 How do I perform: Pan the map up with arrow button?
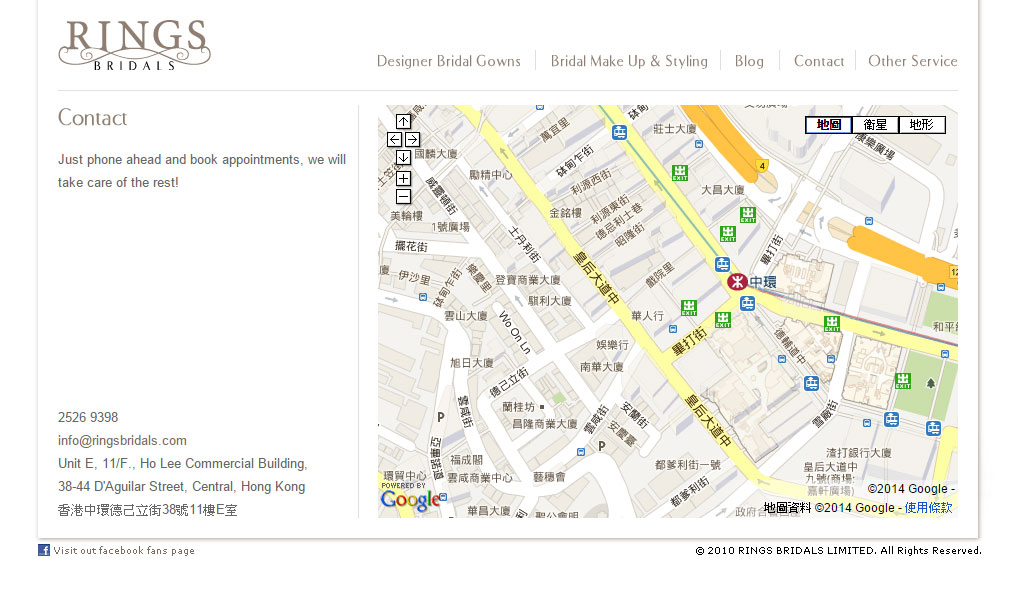click(403, 122)
